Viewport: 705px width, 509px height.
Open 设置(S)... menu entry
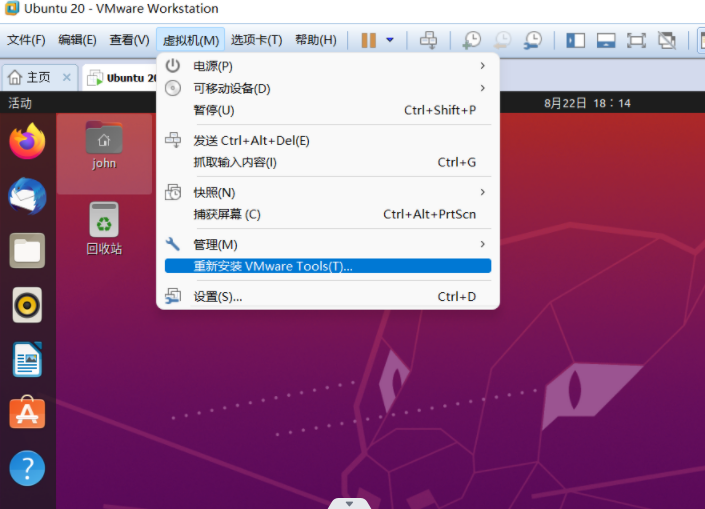328,297
